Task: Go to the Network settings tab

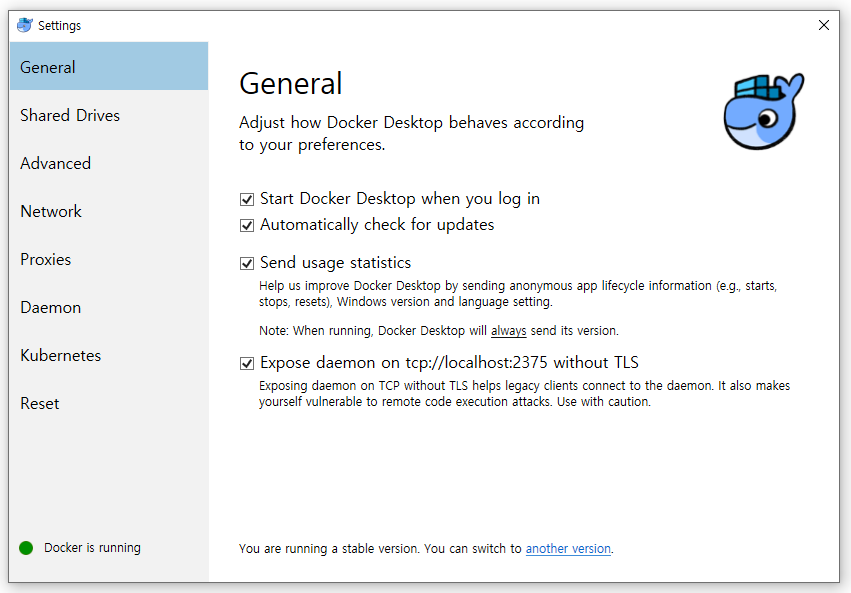Action: [x=109, y=211]
